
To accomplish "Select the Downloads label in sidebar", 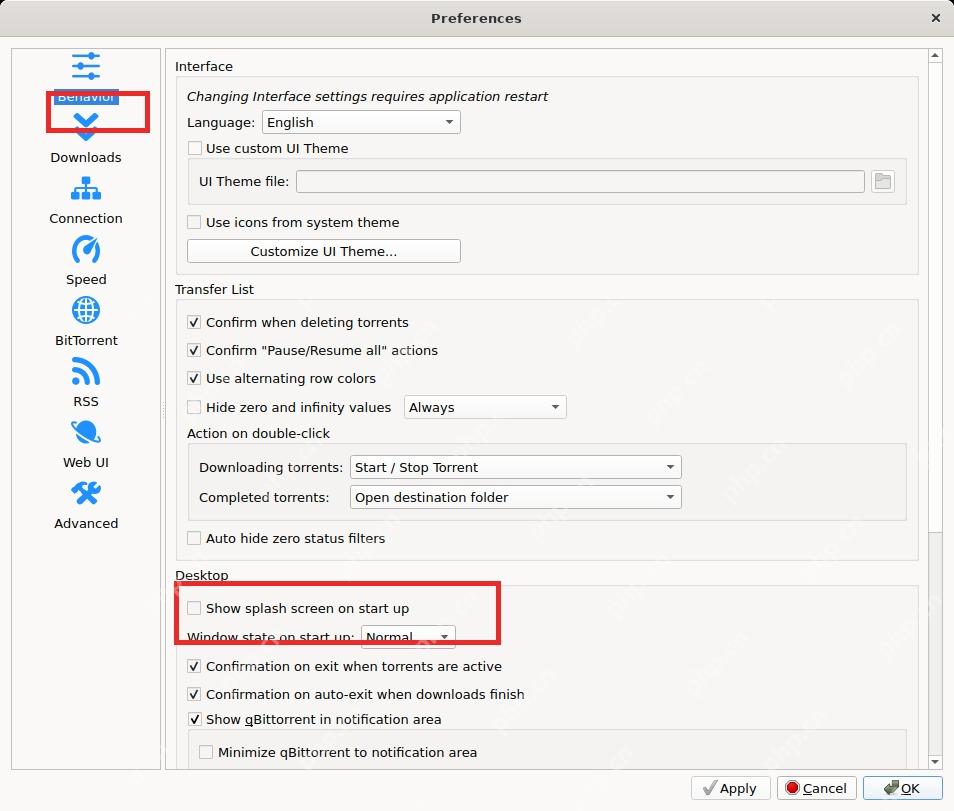I will coord(86,158).
